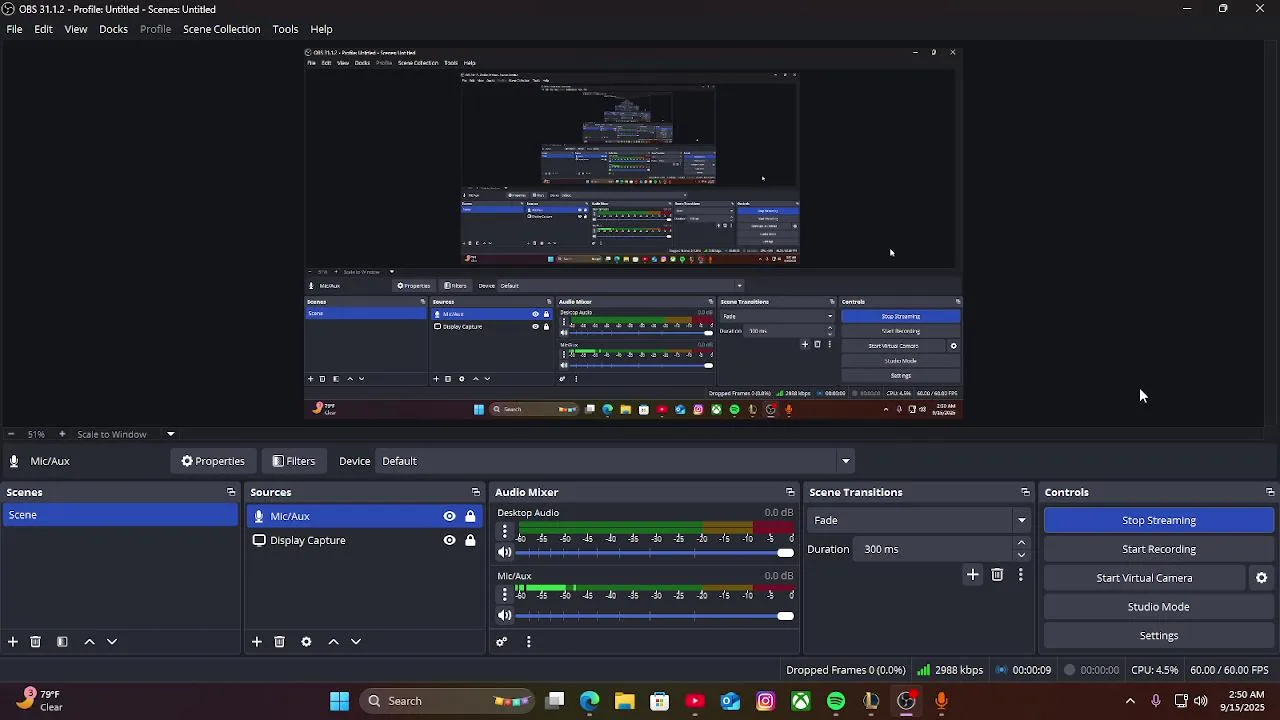Open Settings from Controls panel
The image size is (1280, 720).
click(x=1159, y=636)
